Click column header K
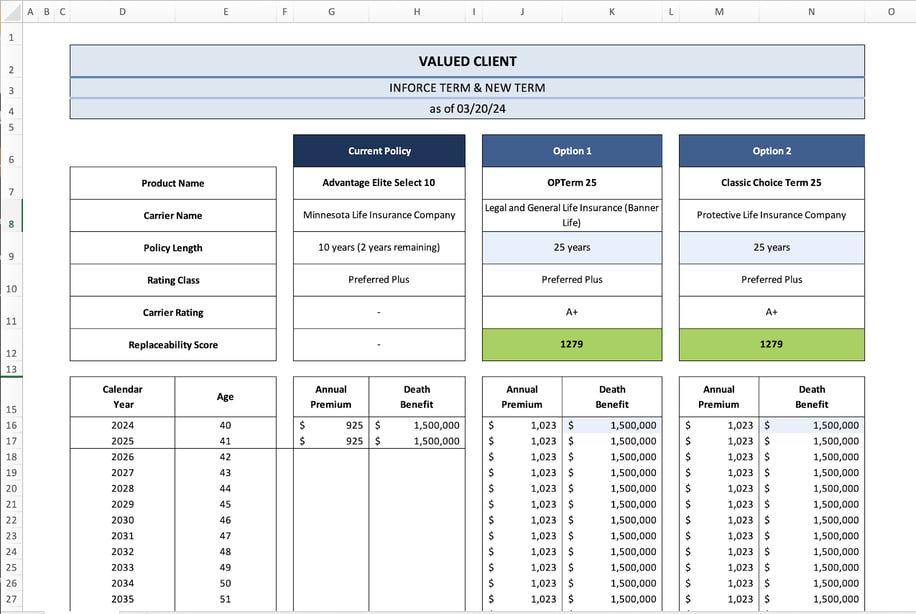 611,11
